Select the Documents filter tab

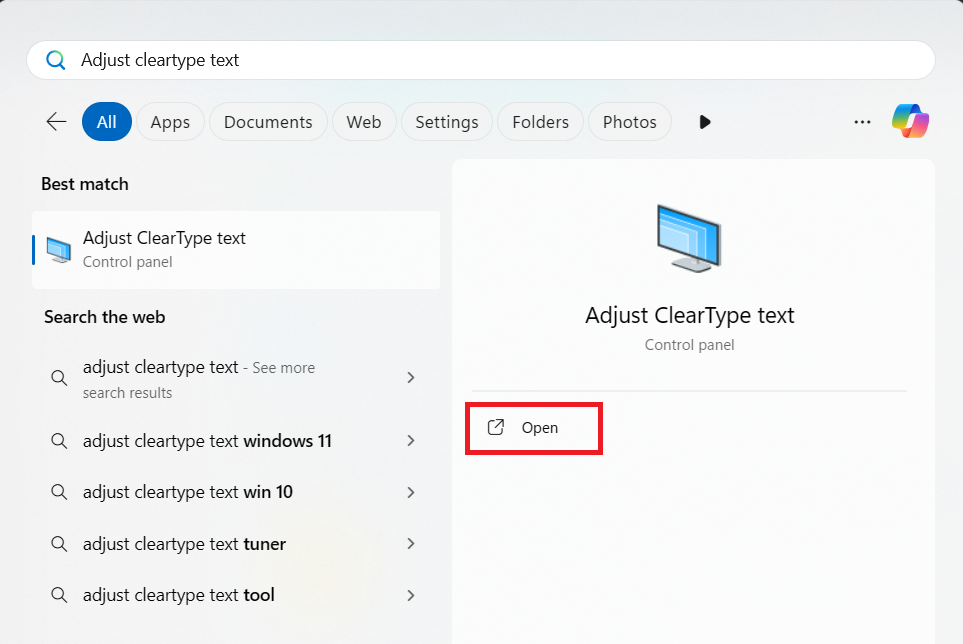[268, 122]
